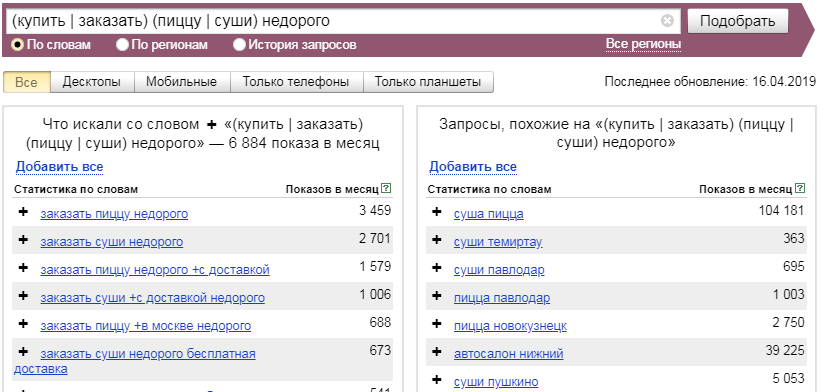Add 'пицца павлодар' with its plus icon
Image resolution: width=827 pixels, height=392 pixels.
pos(436,295)
